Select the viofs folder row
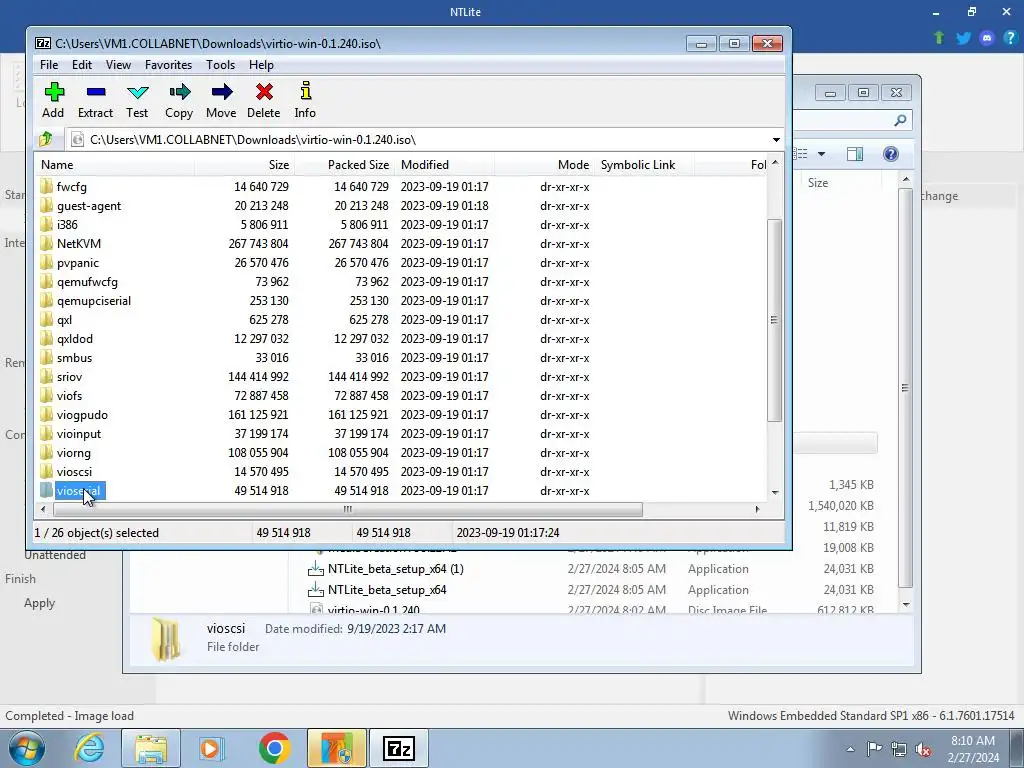1024x768 pixels. 401,395
